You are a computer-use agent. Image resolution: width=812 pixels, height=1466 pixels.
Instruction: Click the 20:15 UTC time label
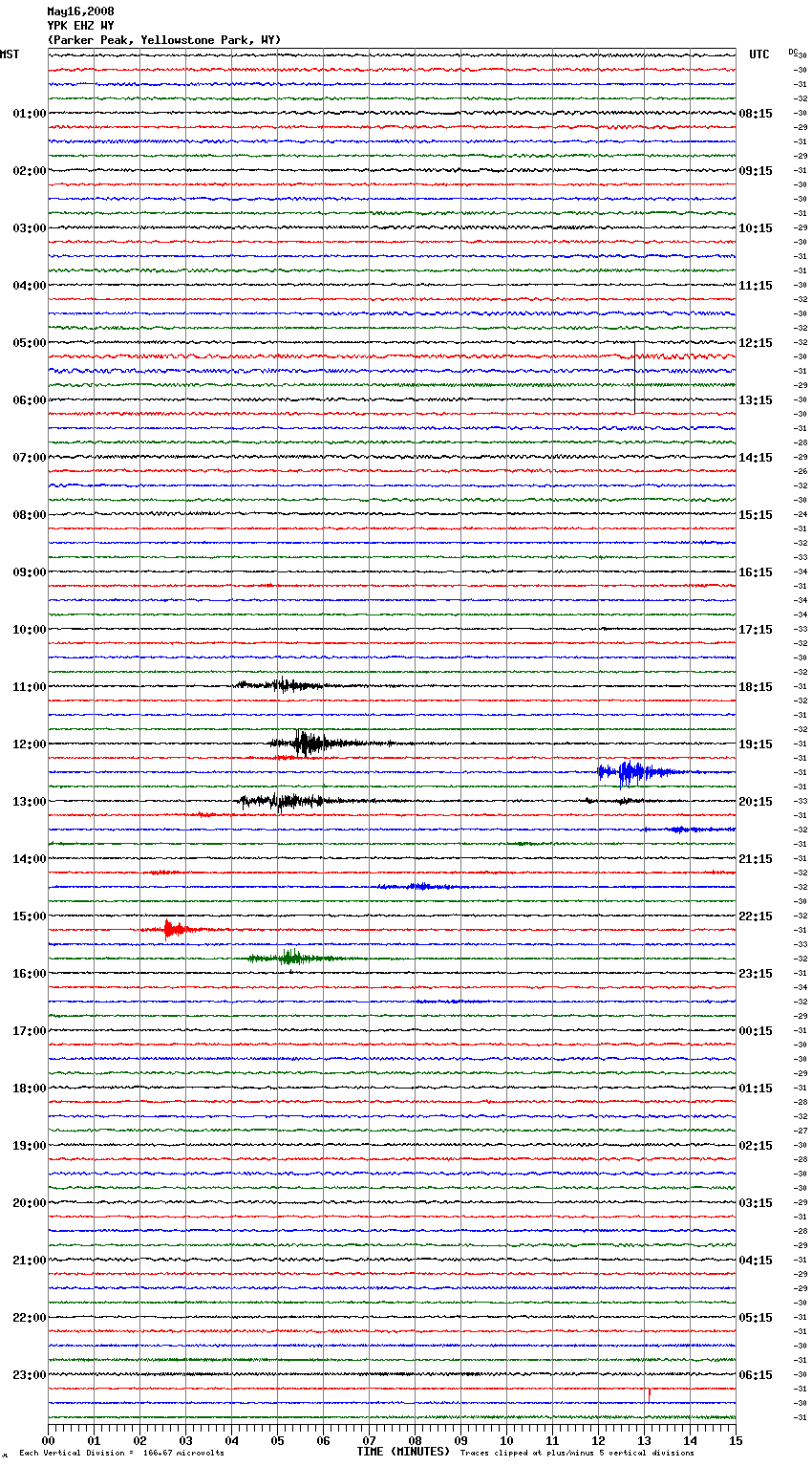tap(756, 802)
